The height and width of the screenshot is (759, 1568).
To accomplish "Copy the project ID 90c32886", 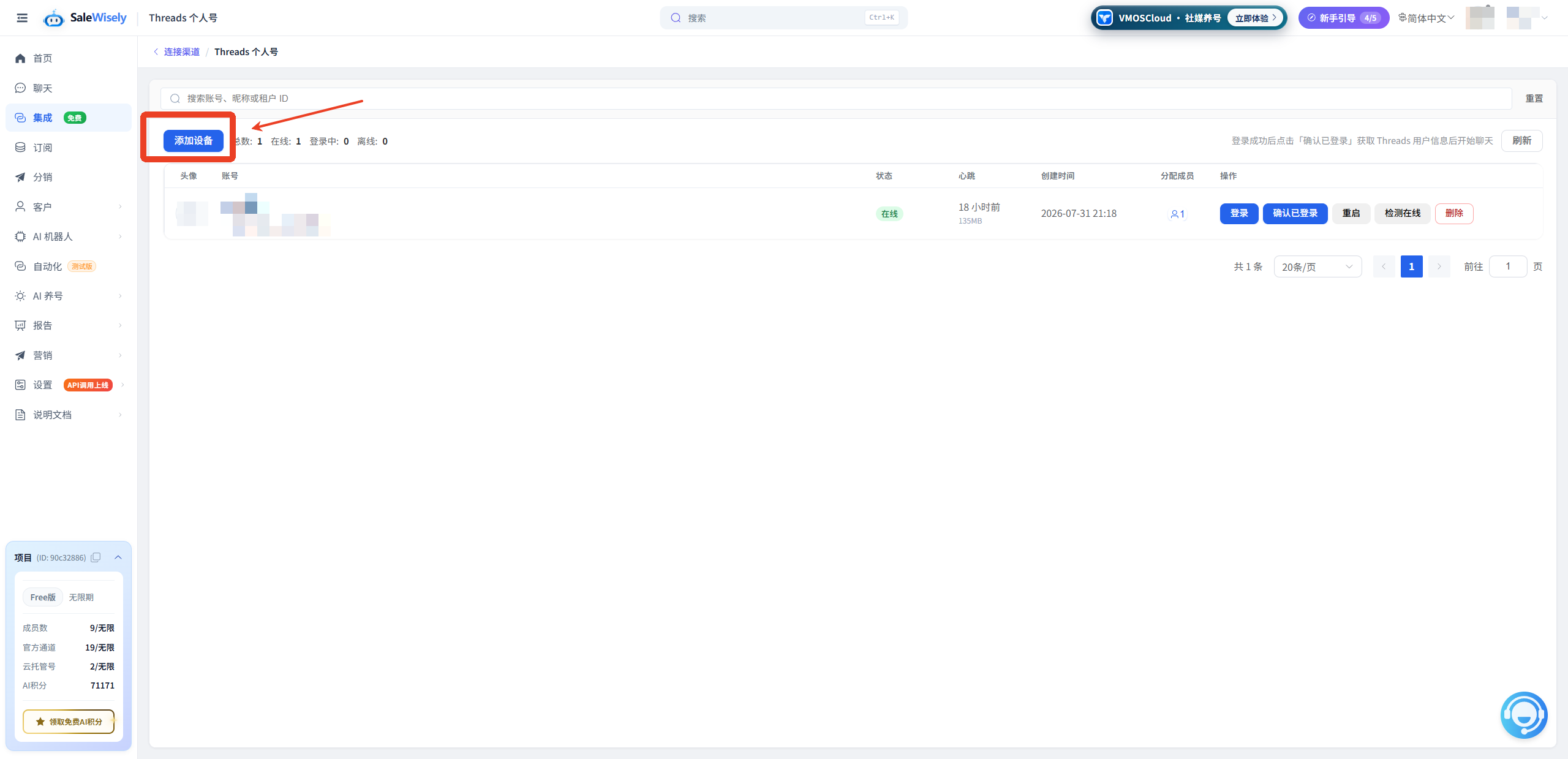I will click(96, 557).
